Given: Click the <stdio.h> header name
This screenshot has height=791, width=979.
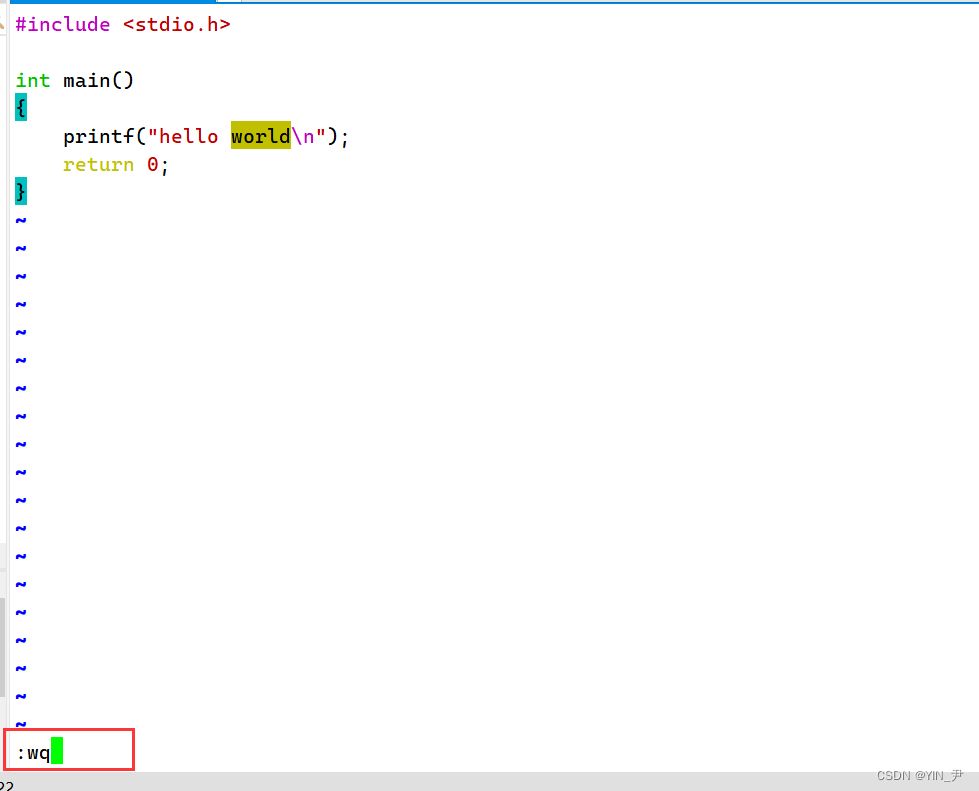Looking at the screenshot, I should pyautogui.click(x=176, y=24).
